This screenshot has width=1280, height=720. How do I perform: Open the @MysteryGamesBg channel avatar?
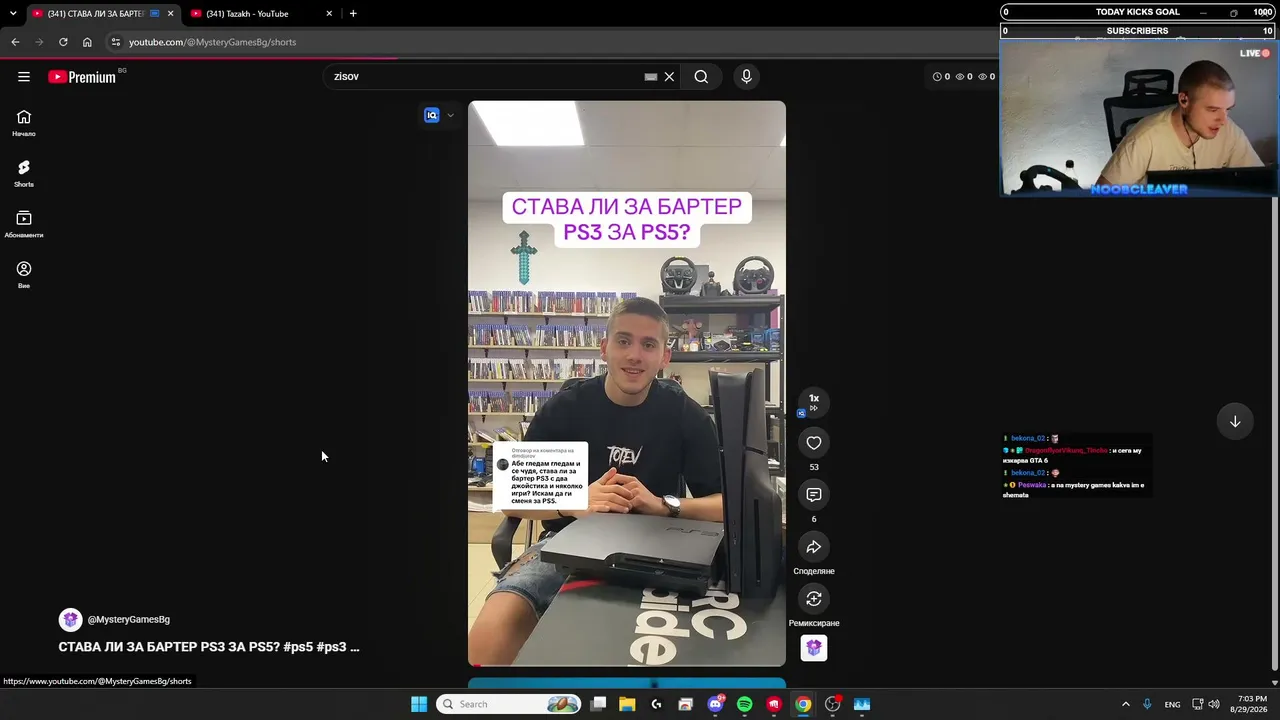70,620
